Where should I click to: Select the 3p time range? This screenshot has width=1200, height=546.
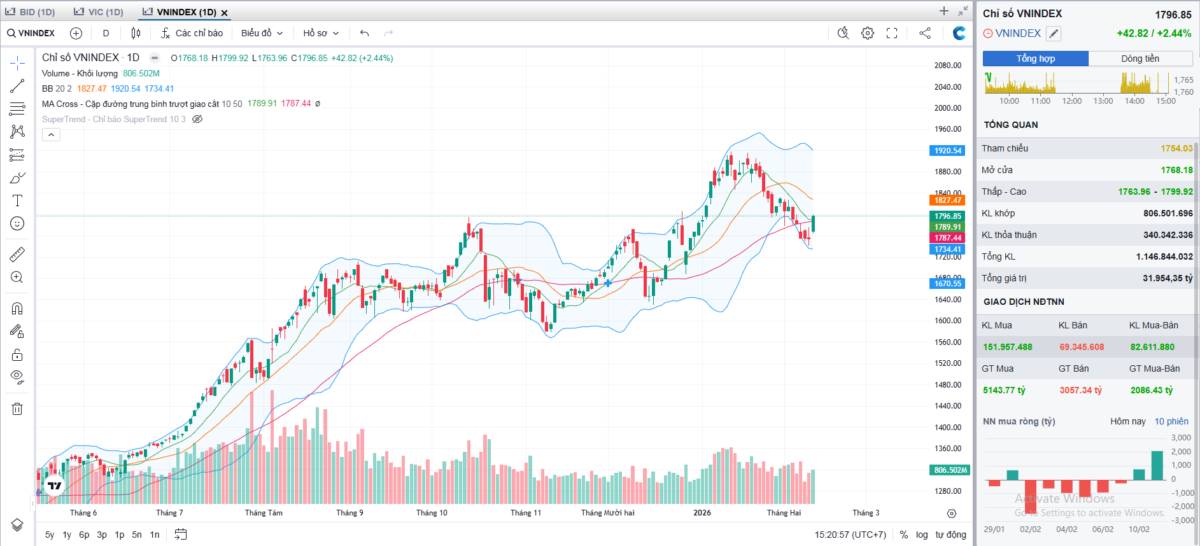[102, 535]
